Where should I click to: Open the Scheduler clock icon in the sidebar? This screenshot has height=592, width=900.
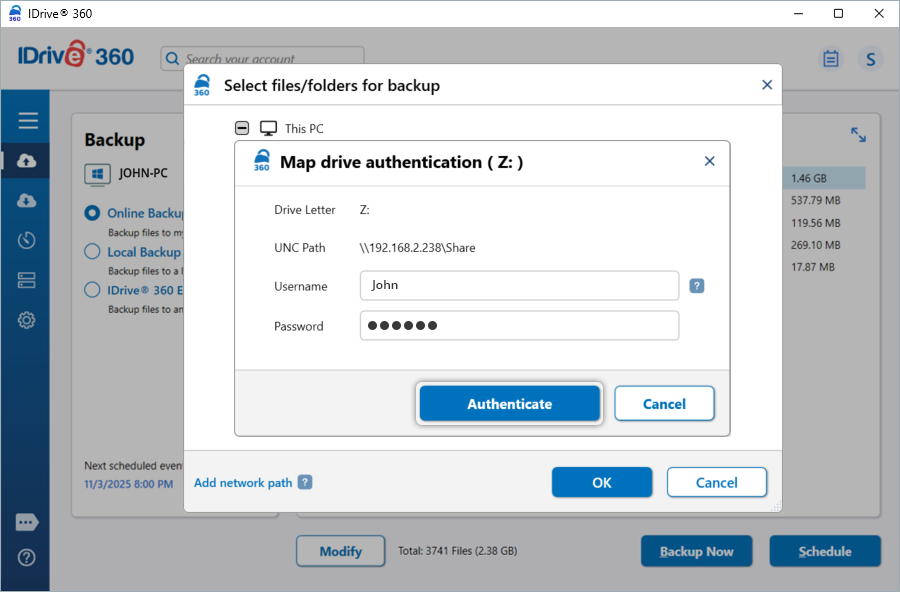27,240
